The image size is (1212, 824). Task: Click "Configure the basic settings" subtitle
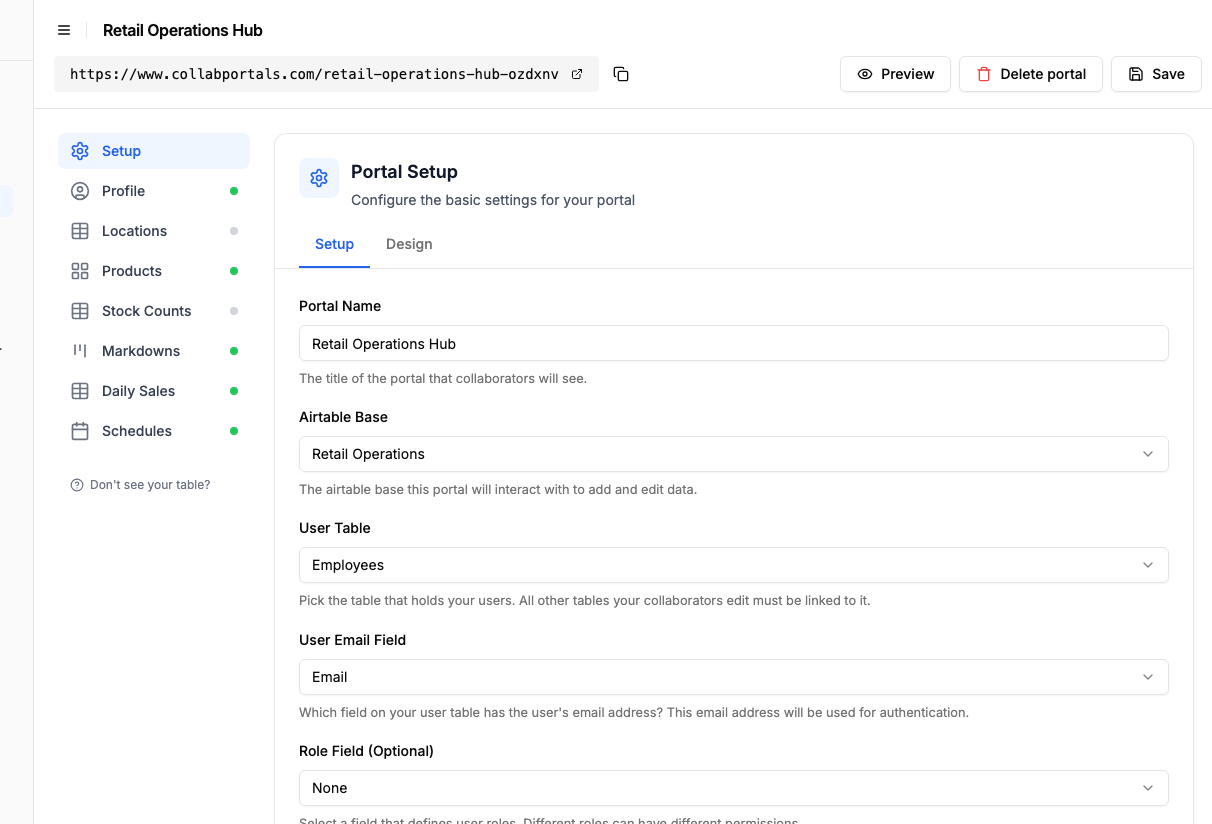click(493, 200)
